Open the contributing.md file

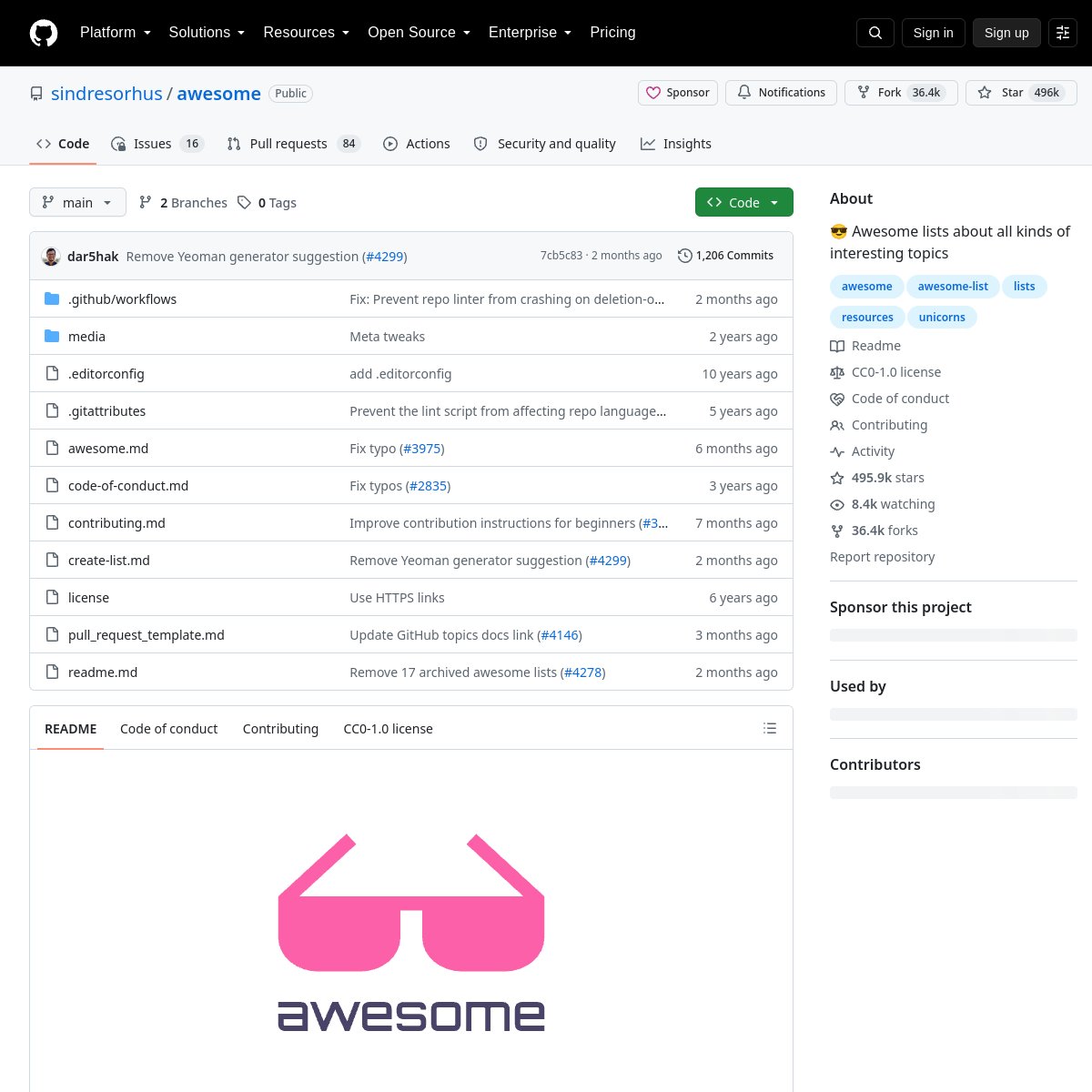click(x=116, y=523)
